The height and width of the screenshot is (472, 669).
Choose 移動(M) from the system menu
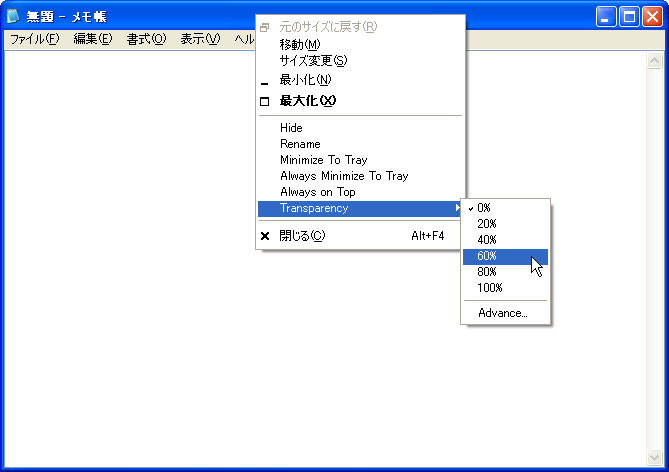360,44
